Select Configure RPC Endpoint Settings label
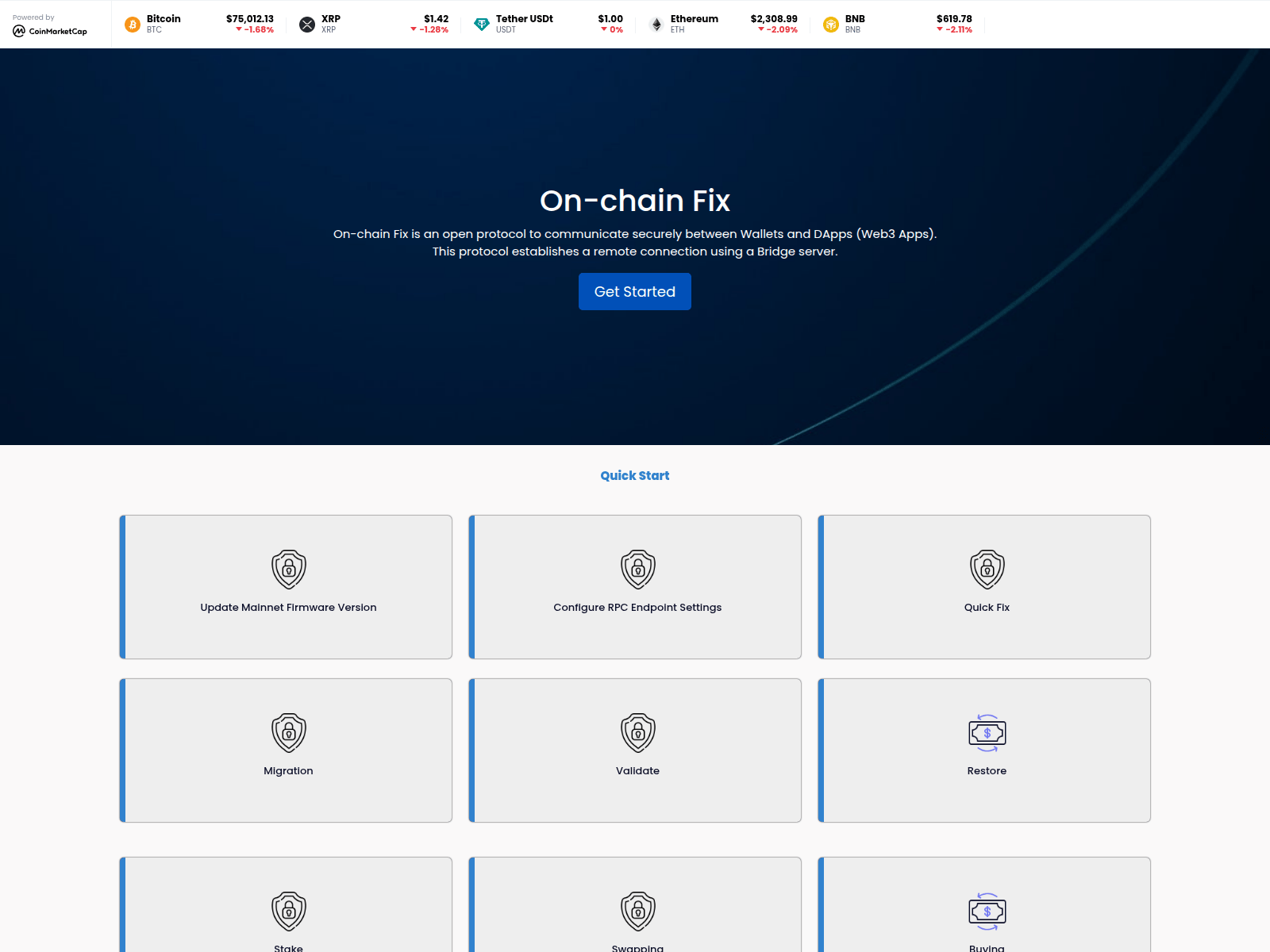The width and height of the screenshot is (1270, 952). click(637, 607)
